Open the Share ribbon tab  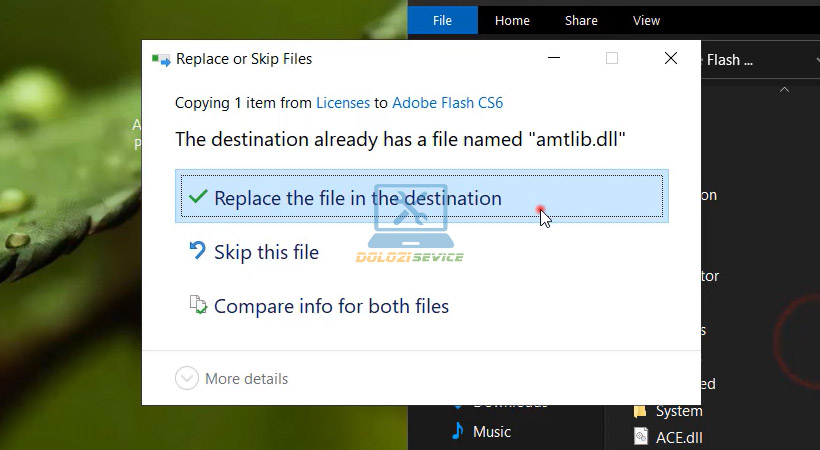pyautogui.click(x=581, y=20)
